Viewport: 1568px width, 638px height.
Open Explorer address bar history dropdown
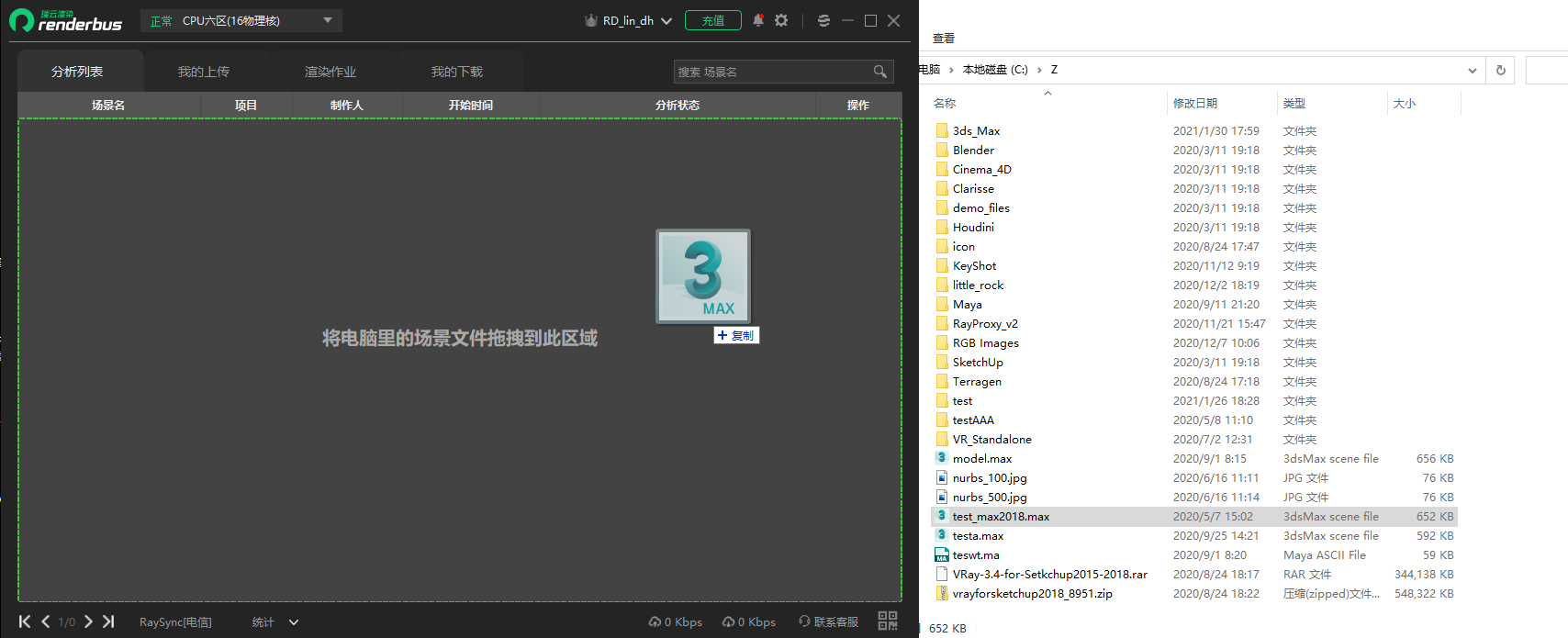pos(1473,70)
